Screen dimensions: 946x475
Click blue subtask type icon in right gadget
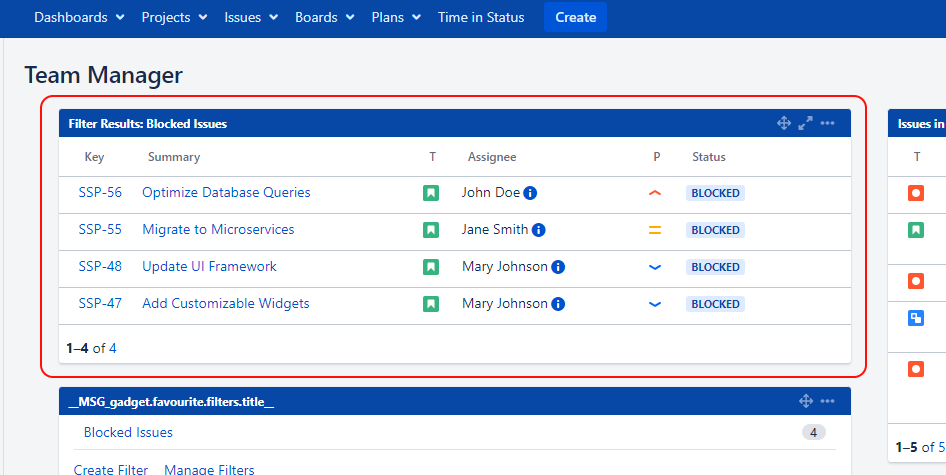(x=916, y=318)
